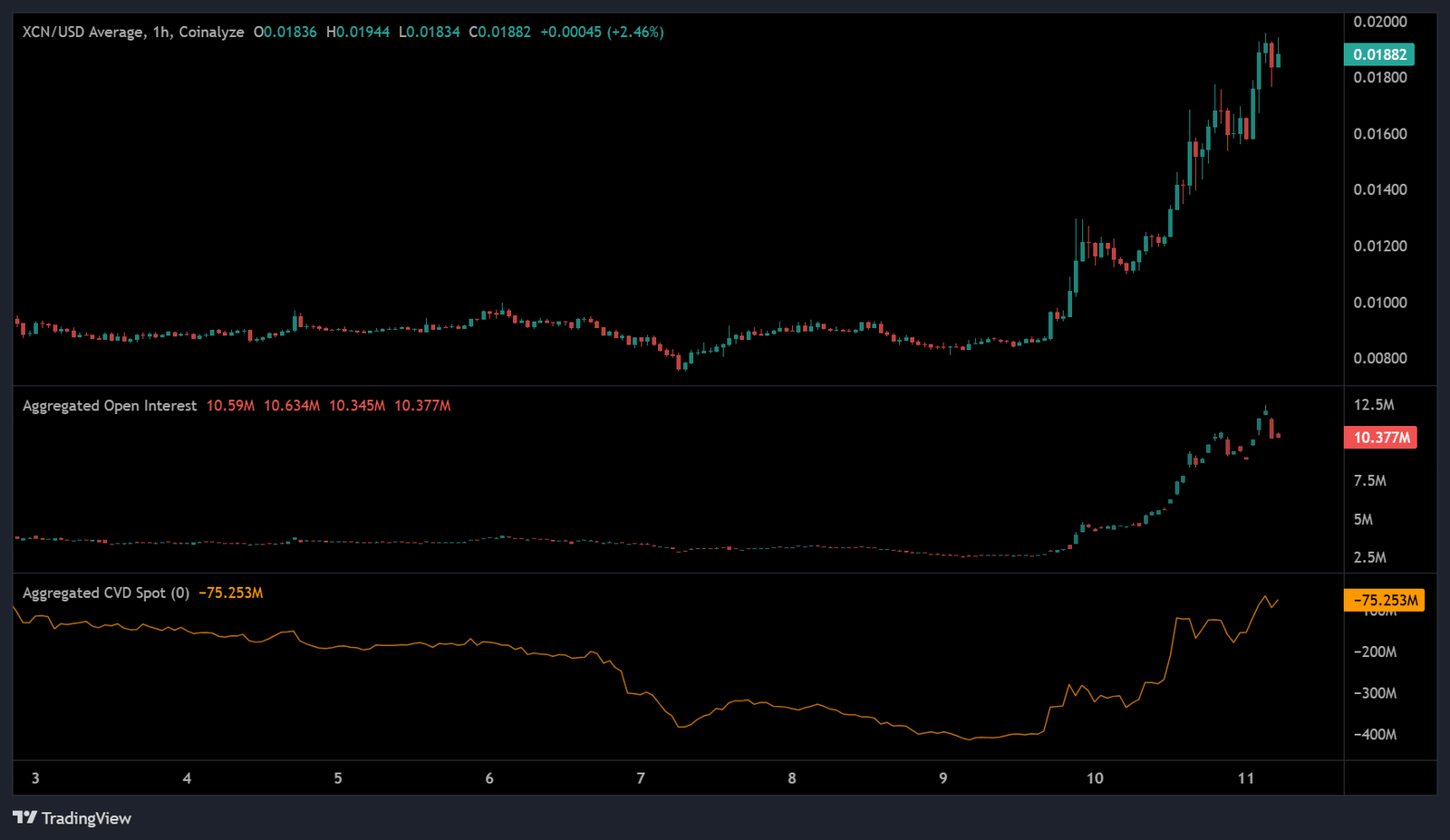Click date label 3 on time axis
The width and height of the screenshot is (1450, 840).
[x=35, y=778]
